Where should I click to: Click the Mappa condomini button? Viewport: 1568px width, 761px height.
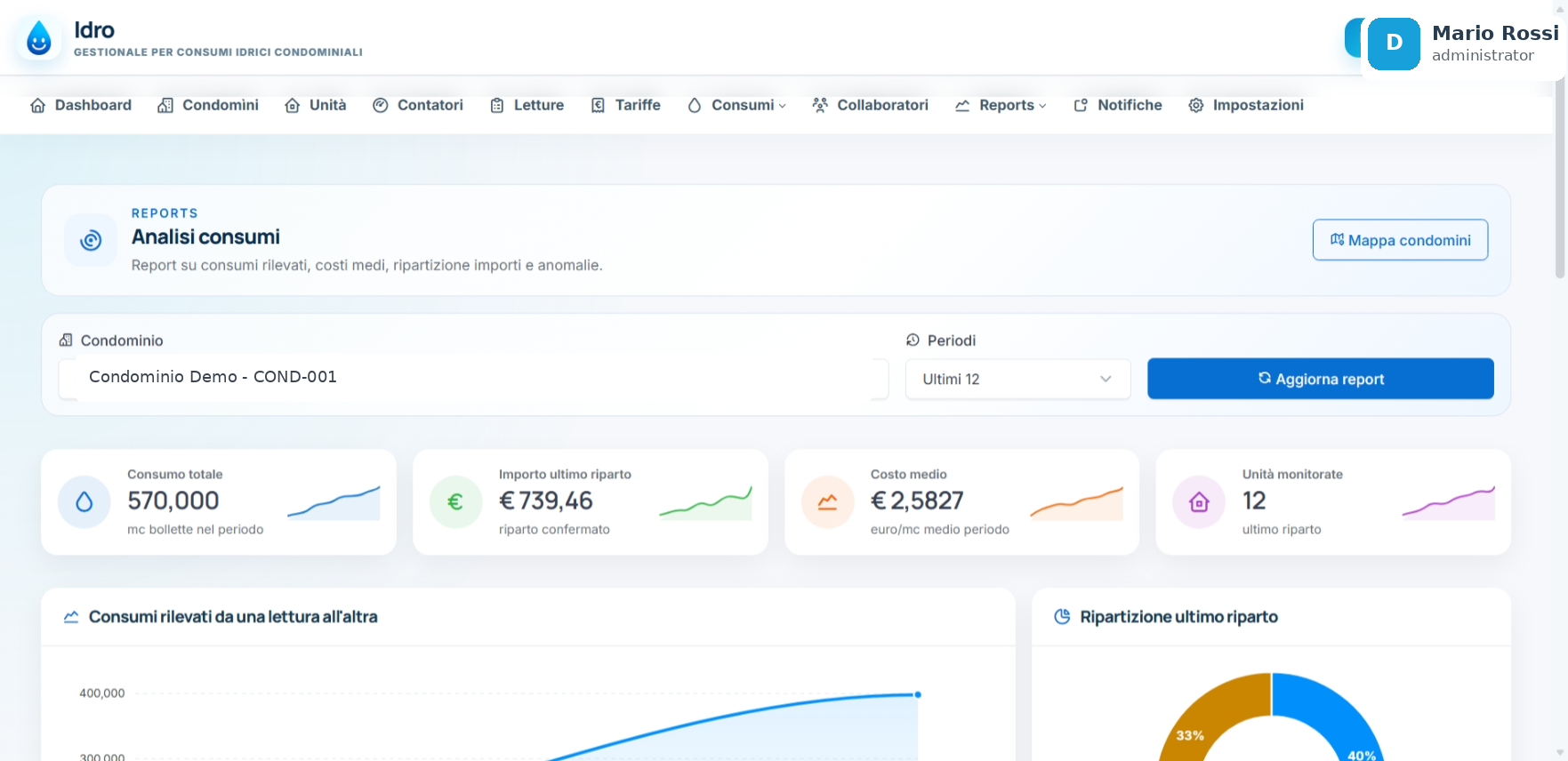pos(1400,240)
